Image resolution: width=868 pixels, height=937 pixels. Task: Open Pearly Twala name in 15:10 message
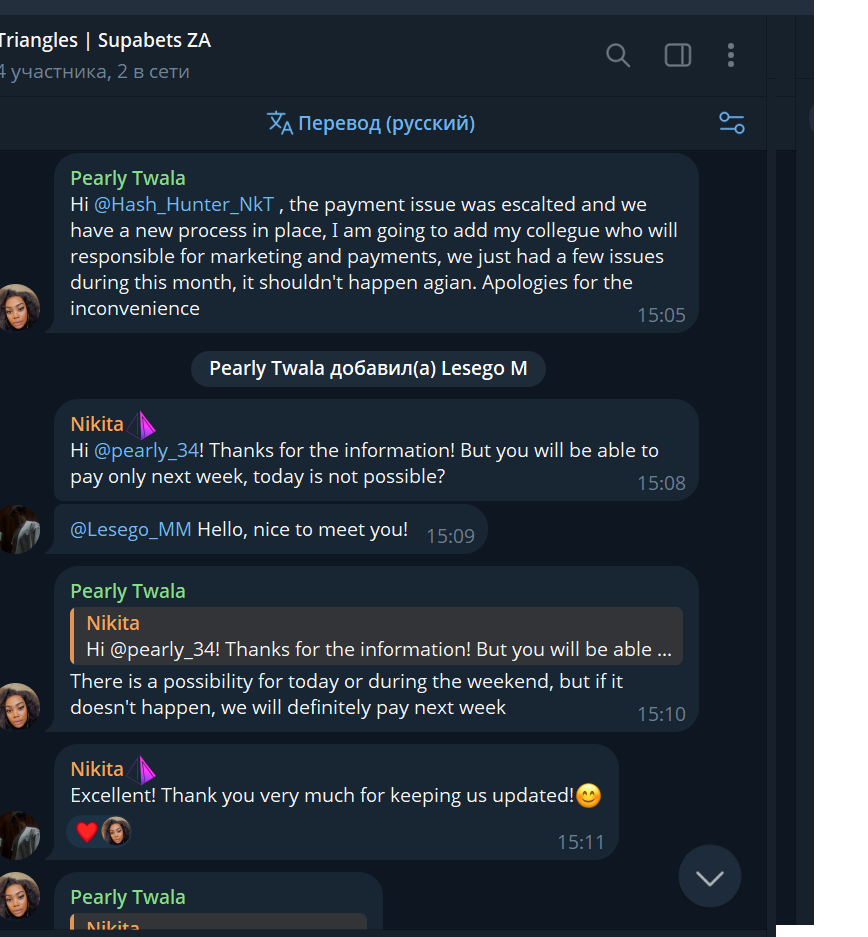(x=128, y=591)
